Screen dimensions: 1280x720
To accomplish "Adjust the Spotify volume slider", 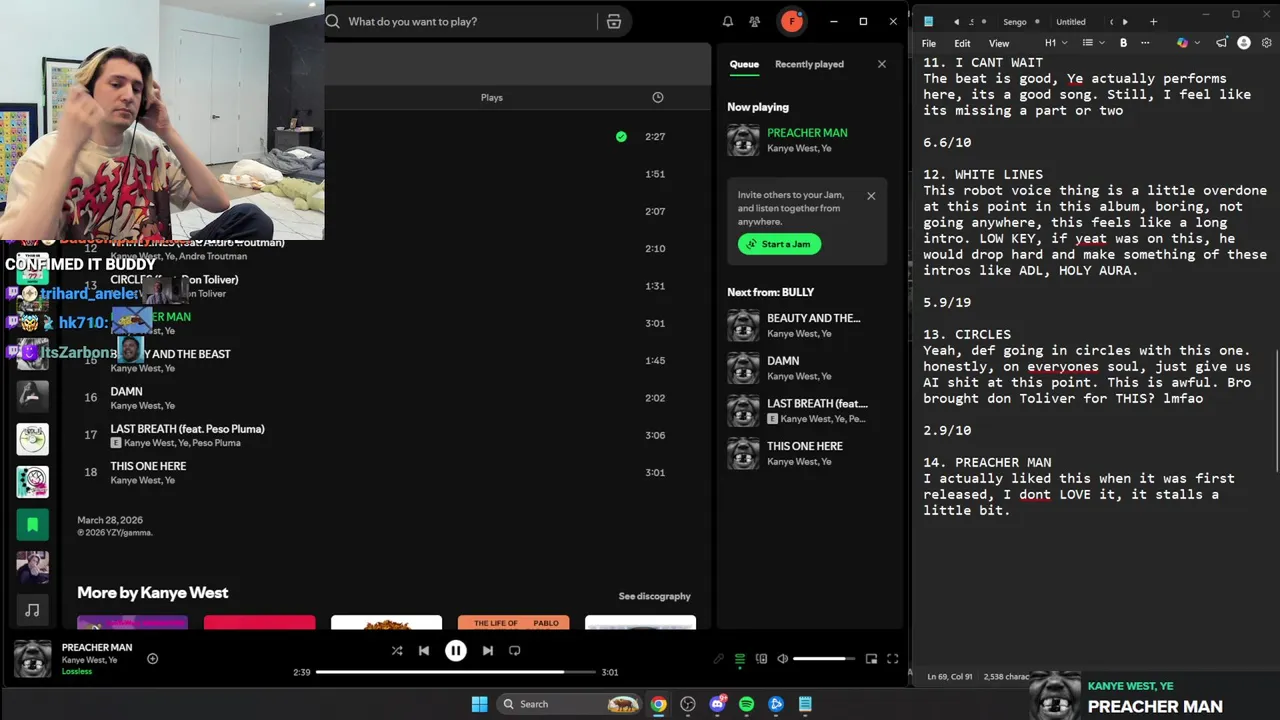I will point(825,659).
